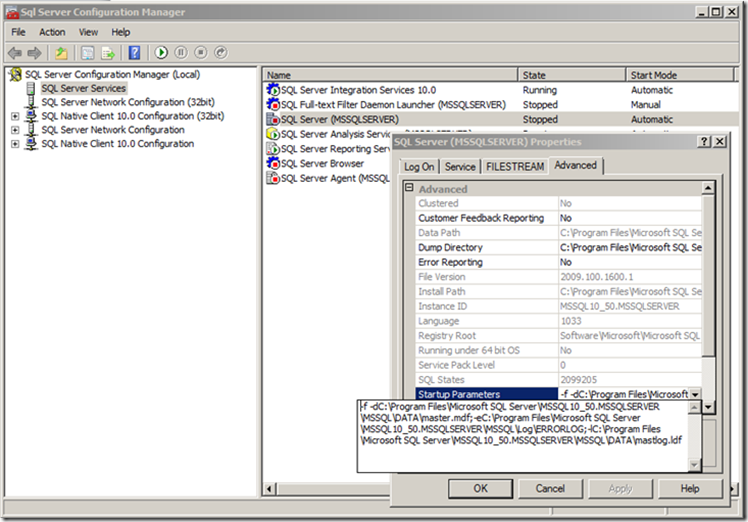
Task: Click property grid scrollbar up arrow
Action: pos(708,188)
